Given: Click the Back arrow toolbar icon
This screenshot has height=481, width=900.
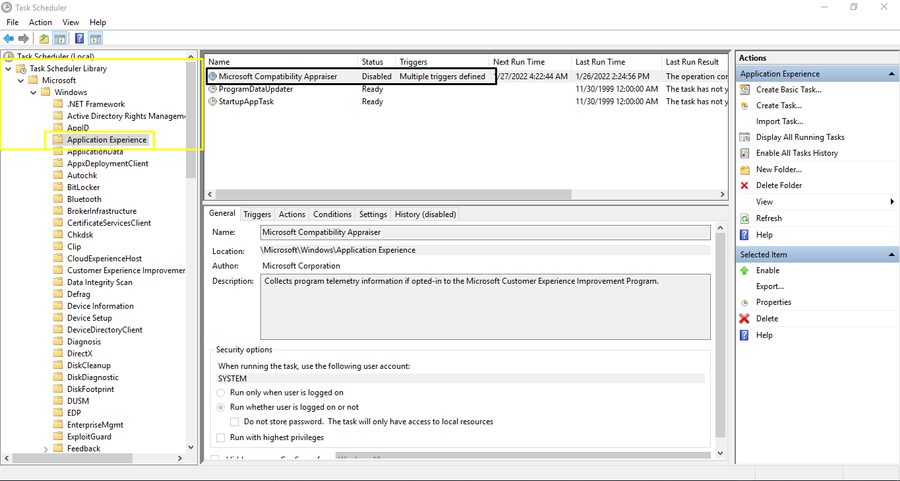Looking at the screenshot, I should point(9,38).
